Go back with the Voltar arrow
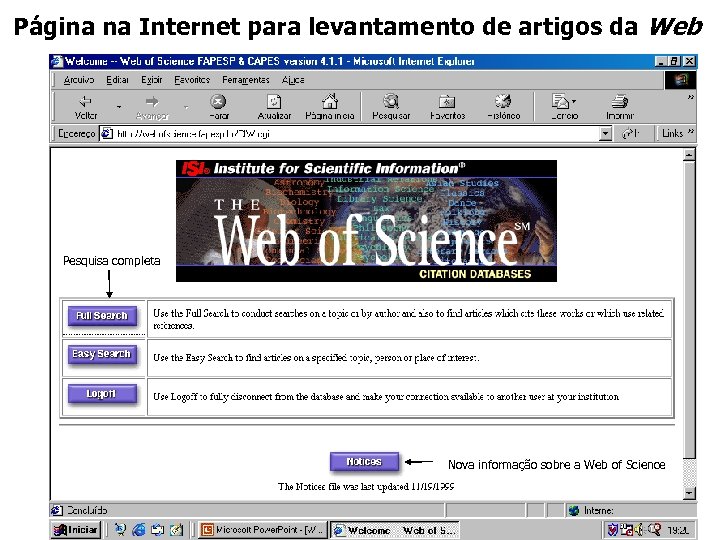This screenshot has height=540, width=720. tap(86, 106)
